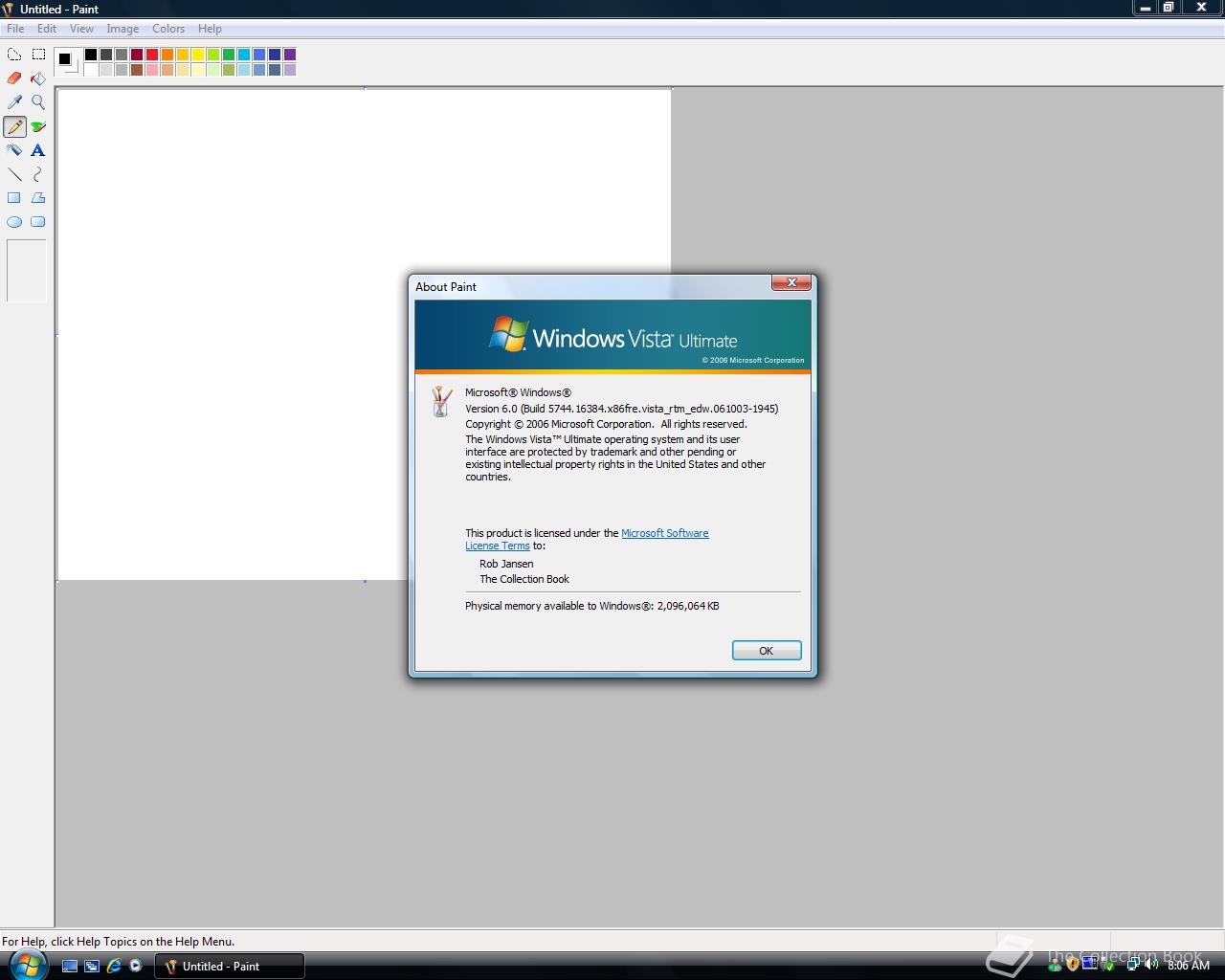Click the 'Copyright © 2006 Microsoft Corporation' line
Image resolution: width=1225 pixels, height=980 pixels.
(606, 424)
